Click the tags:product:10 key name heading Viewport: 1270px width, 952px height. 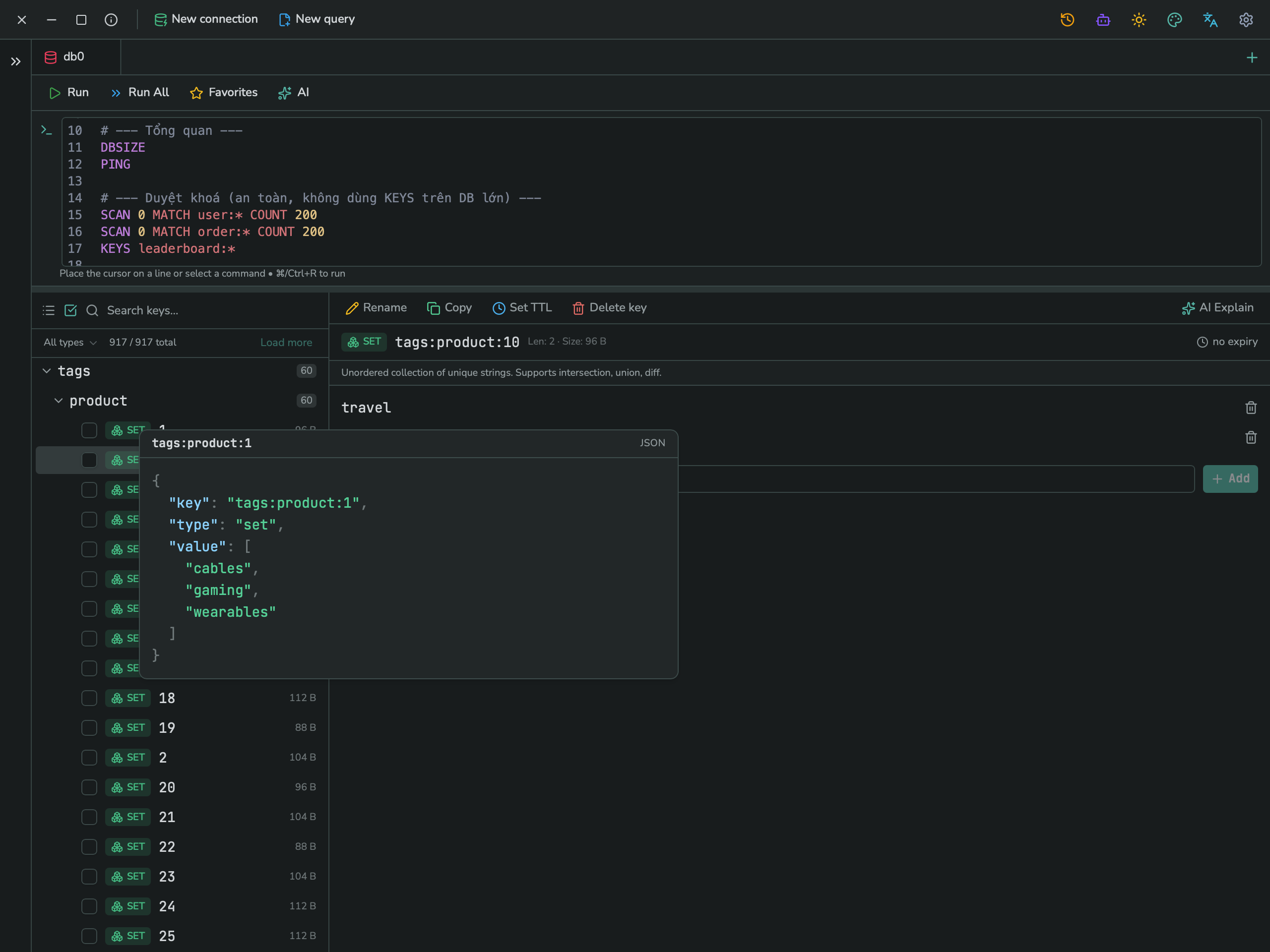coord(457,342)
